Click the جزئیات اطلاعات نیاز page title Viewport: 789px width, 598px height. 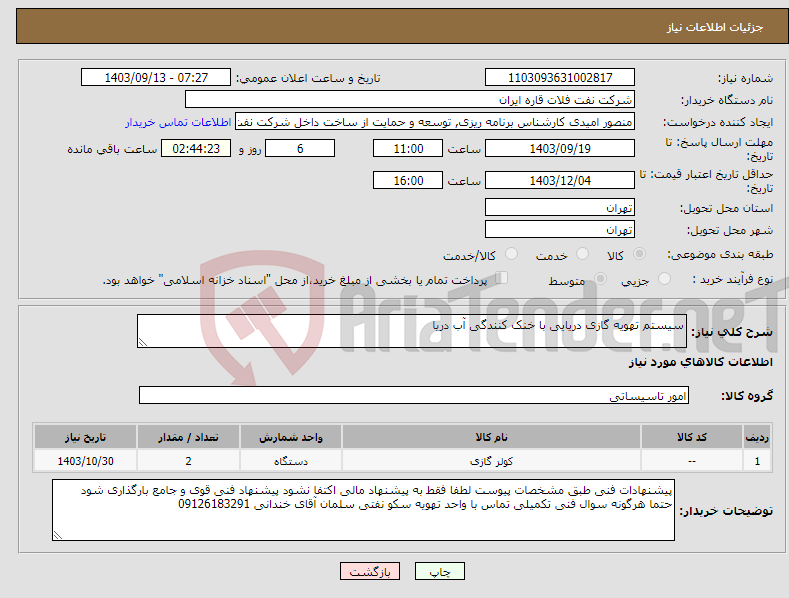(x=715, y=27)
